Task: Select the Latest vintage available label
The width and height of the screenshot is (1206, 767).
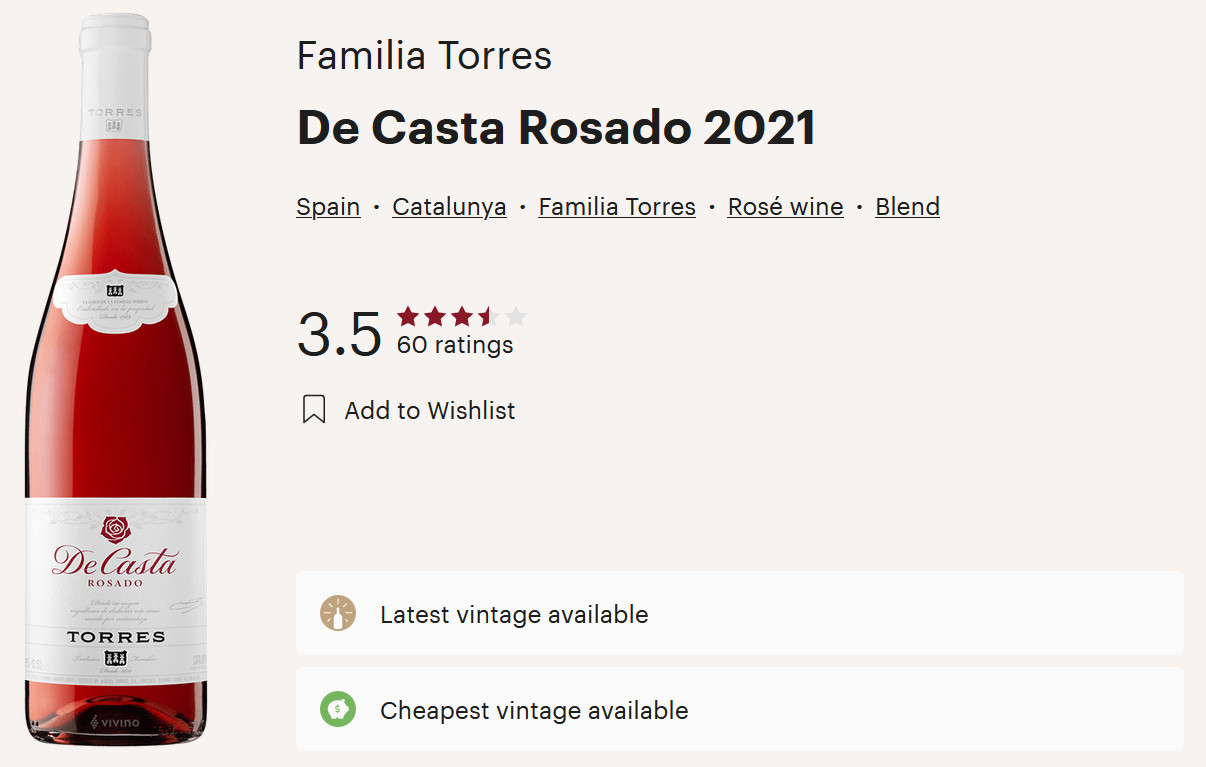Action: tap(514, 614)
